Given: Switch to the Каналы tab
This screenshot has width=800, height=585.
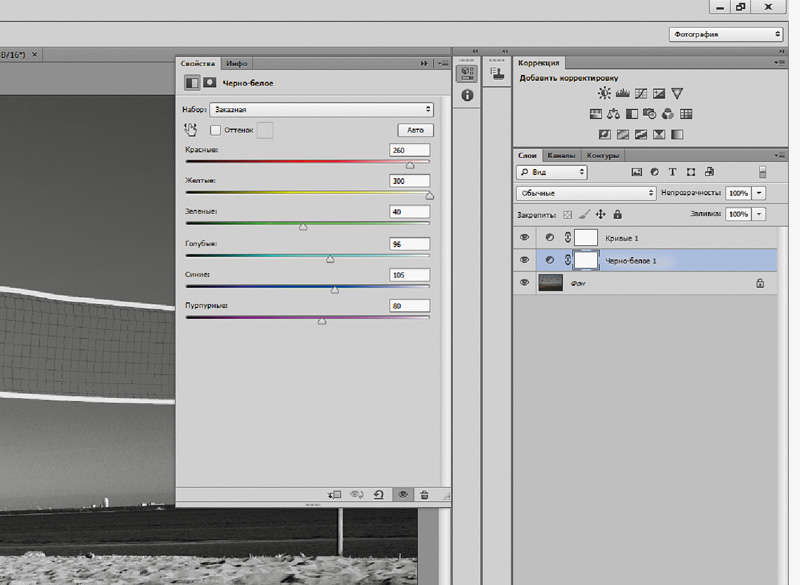Looking at the screenshot, I should coord(561,156).
